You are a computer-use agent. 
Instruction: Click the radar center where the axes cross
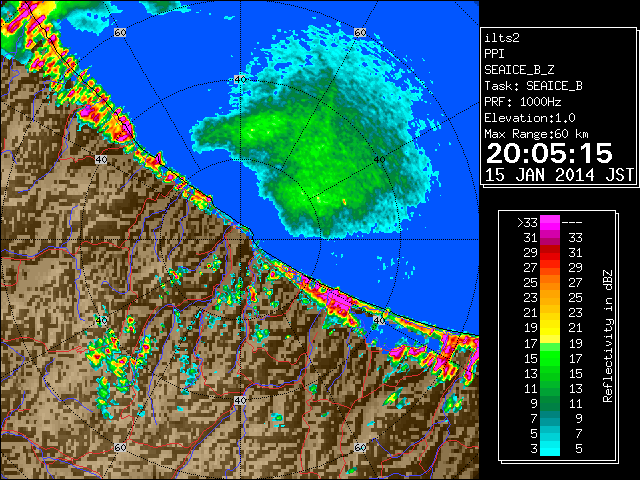coord(241,240)
